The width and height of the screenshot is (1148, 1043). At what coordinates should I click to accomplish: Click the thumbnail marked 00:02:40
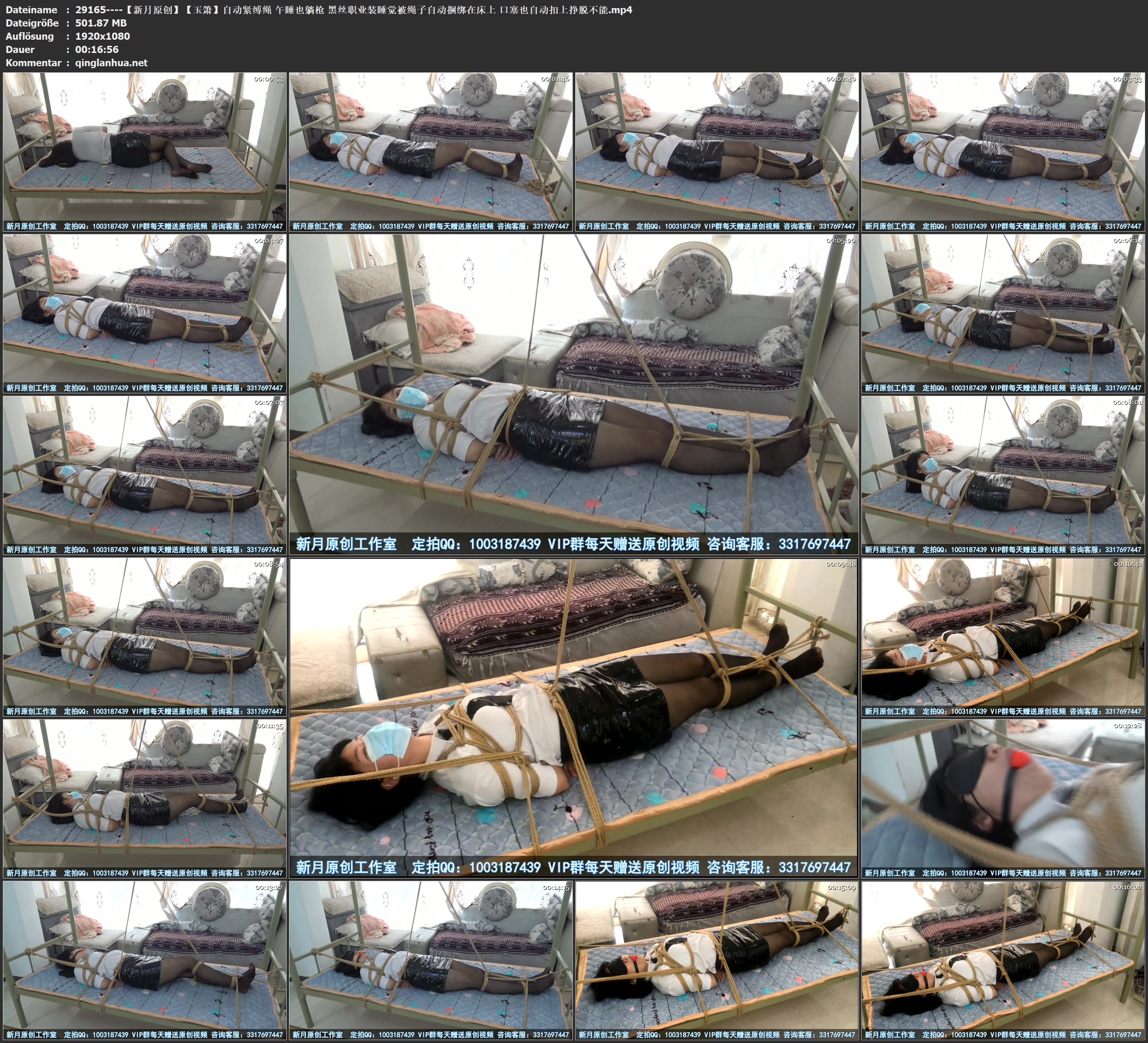point(717,152)
